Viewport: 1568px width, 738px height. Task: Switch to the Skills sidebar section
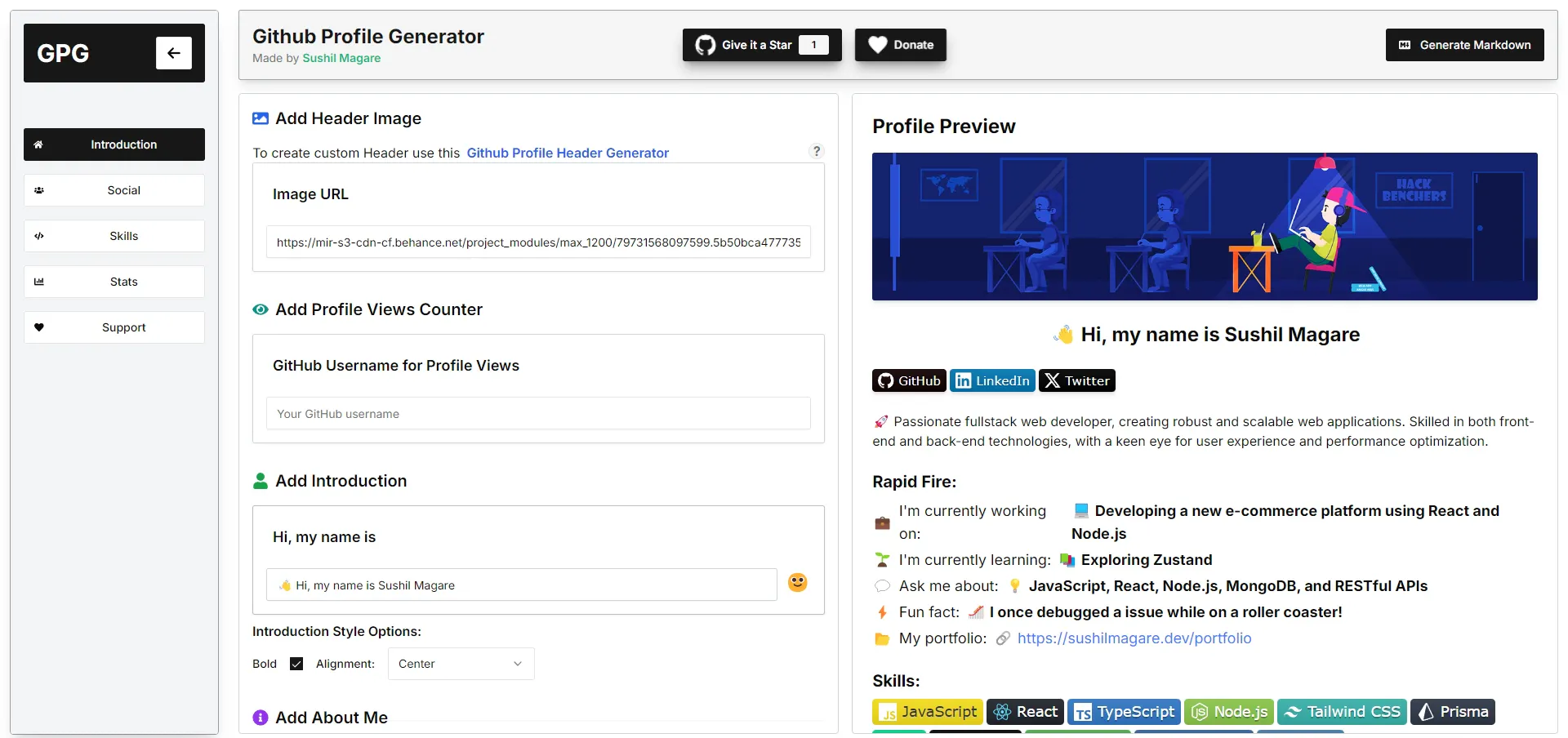(x=114, y=236)
